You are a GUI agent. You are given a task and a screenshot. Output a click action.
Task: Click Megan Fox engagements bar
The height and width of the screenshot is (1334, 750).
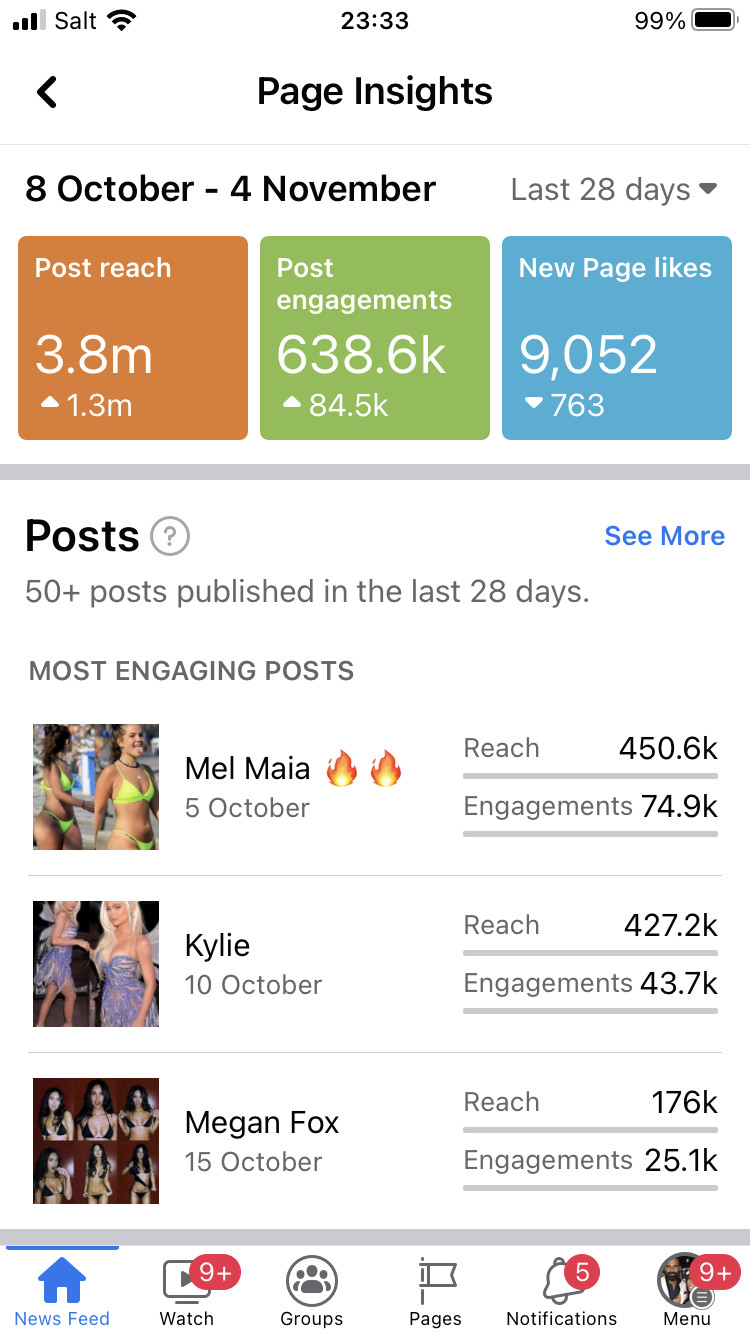pyautogui.click(x=590, y=1187)
